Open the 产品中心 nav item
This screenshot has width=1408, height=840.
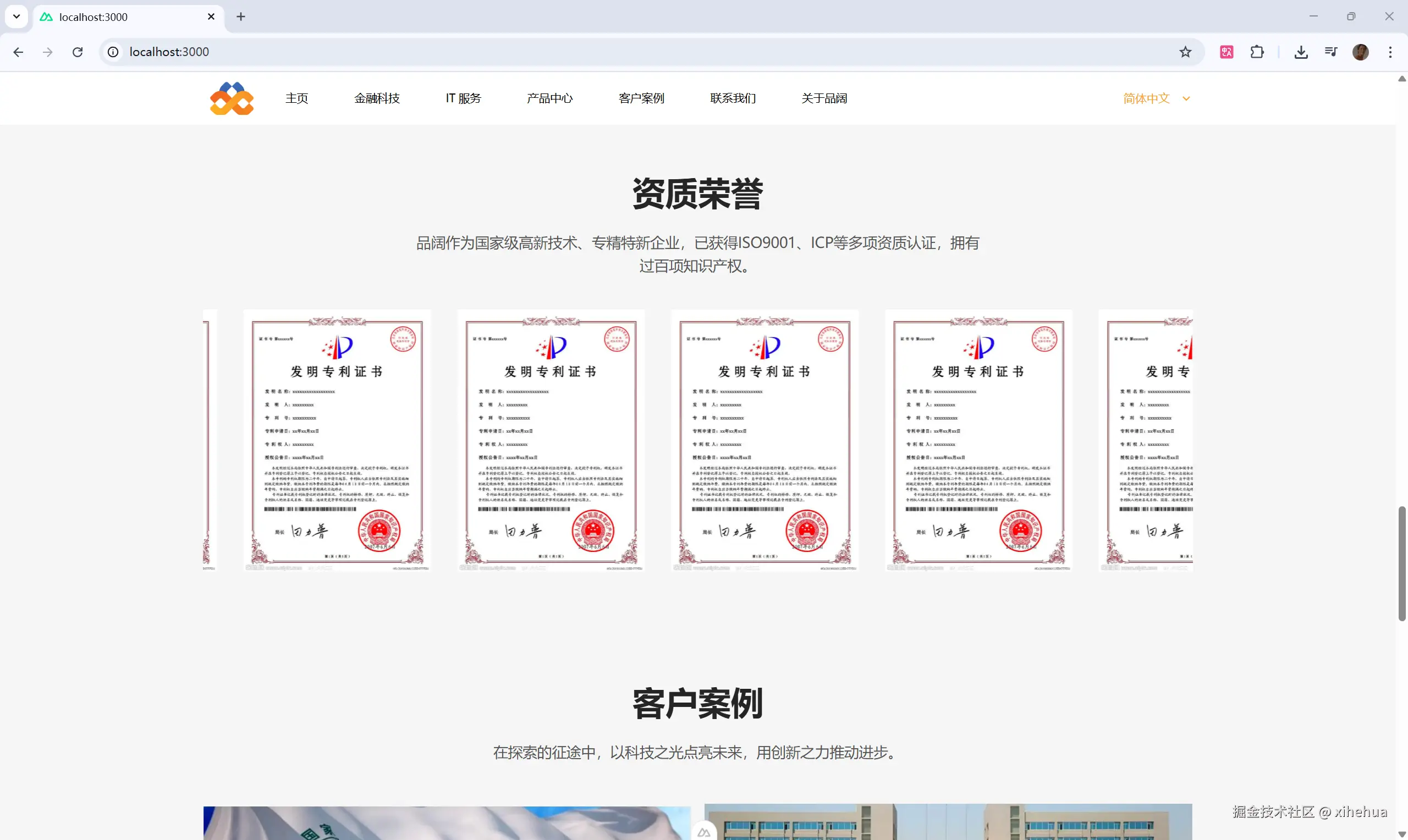(x=549, y=98)
